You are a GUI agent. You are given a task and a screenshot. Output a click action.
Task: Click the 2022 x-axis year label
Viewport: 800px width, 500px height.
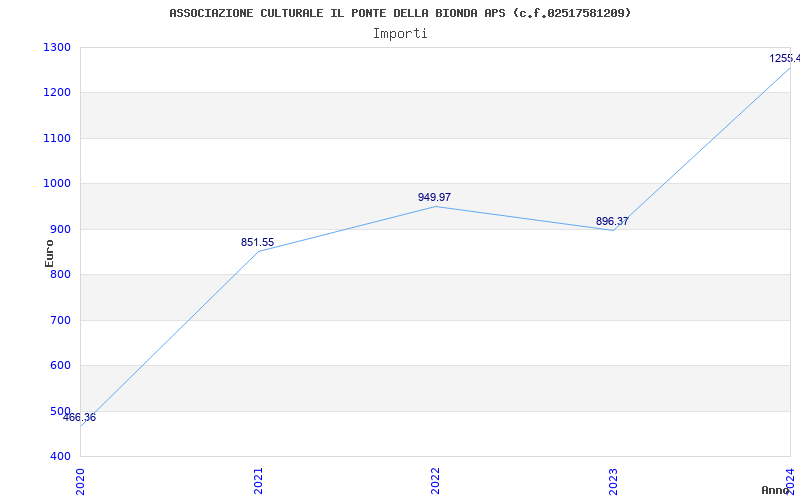[x=435, y=481]
